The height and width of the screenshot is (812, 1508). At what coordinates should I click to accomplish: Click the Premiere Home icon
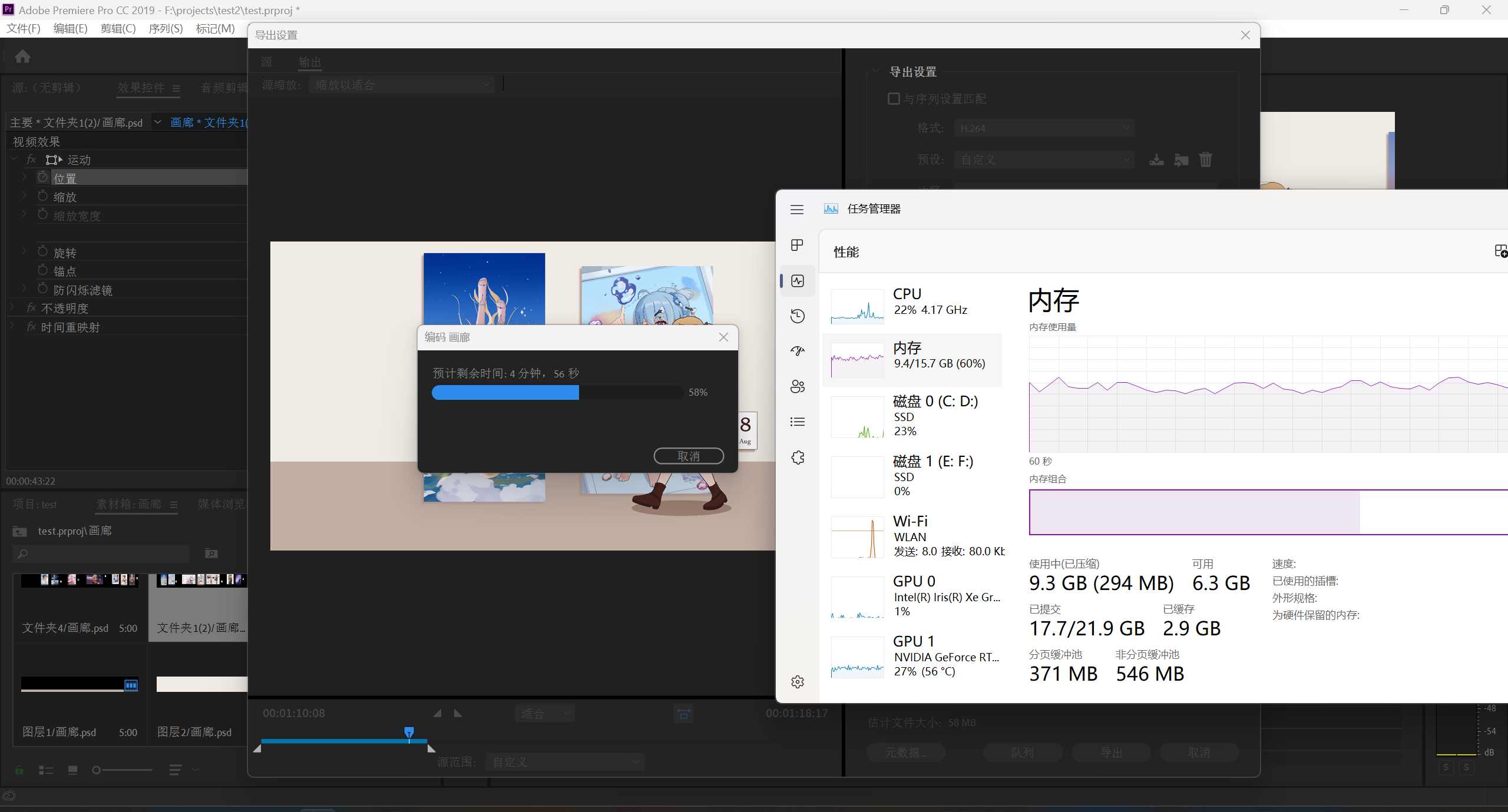pyautogui.click(x=23, y=57)
